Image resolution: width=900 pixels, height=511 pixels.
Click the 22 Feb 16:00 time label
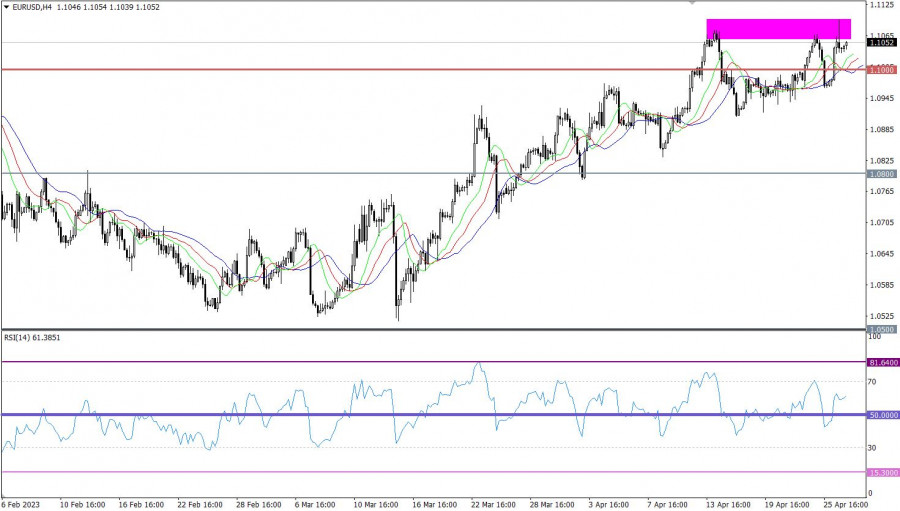point(200,505)
